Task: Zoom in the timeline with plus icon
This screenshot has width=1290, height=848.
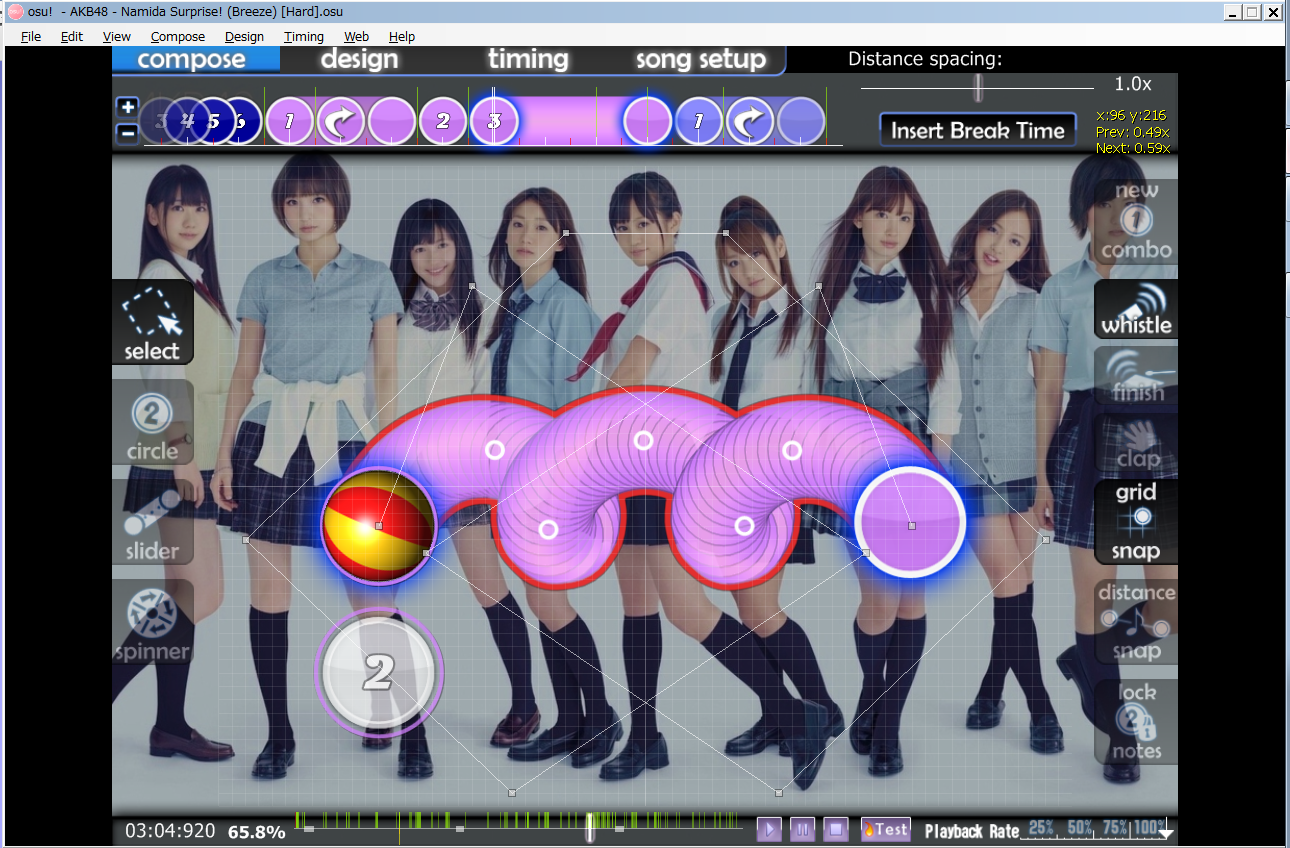Action: [x=127, y=107]
